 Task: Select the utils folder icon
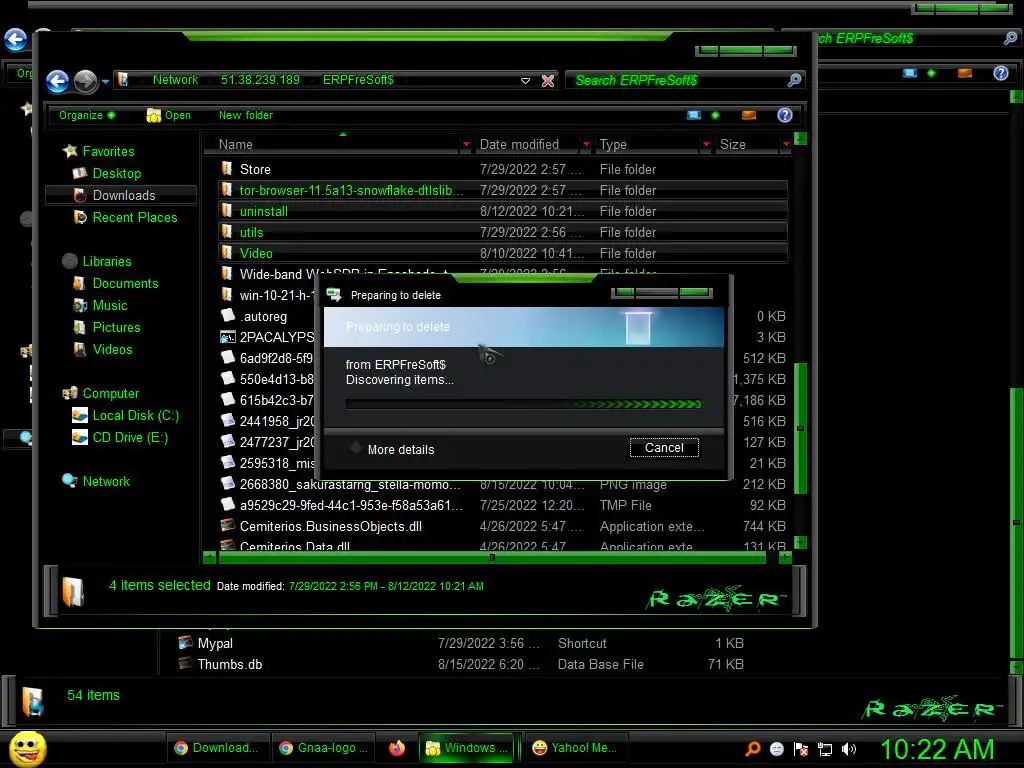(x=227, y=232)
